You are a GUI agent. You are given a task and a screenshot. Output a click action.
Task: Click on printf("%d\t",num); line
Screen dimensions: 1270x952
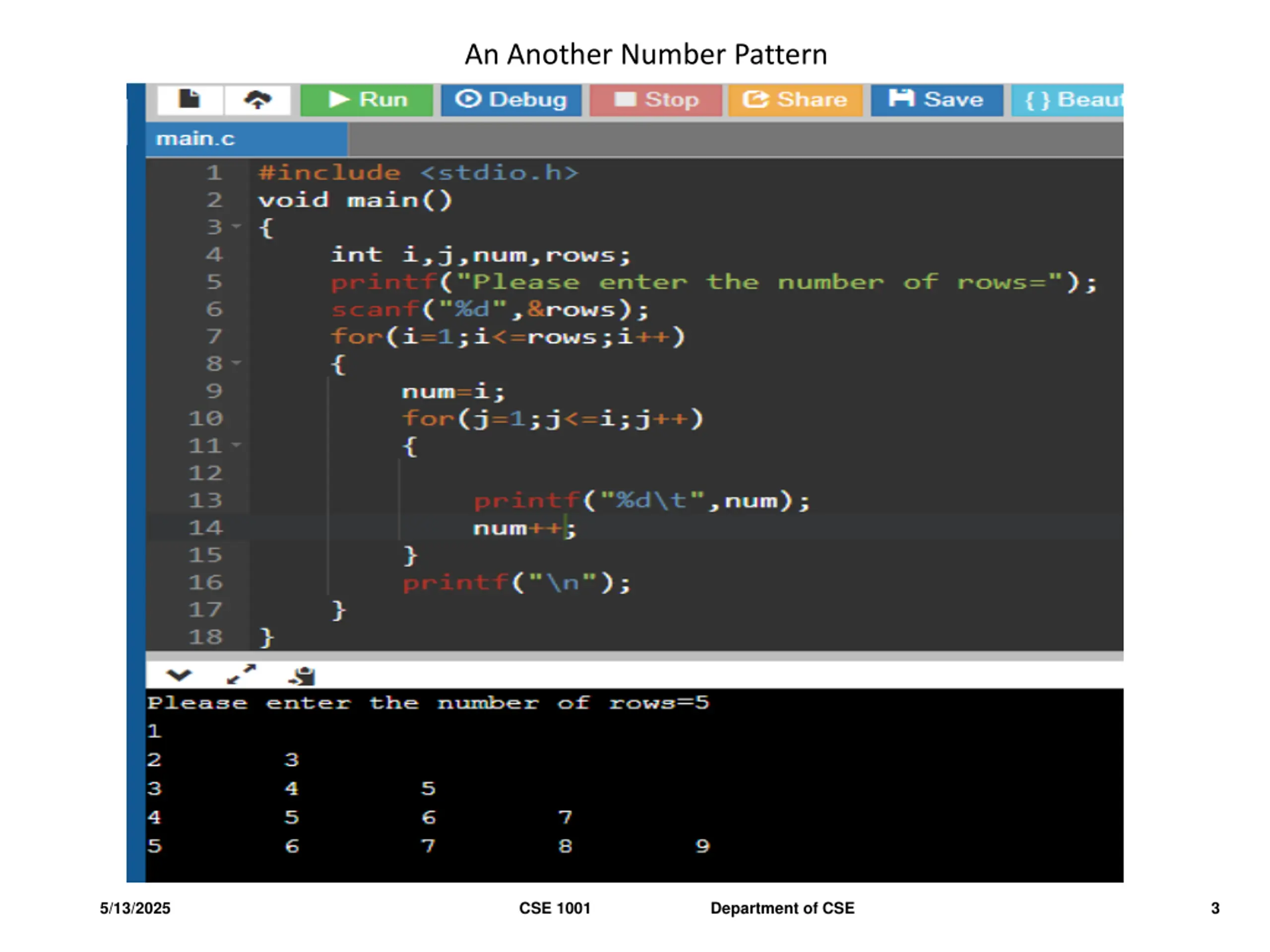[x=642, y=501]
